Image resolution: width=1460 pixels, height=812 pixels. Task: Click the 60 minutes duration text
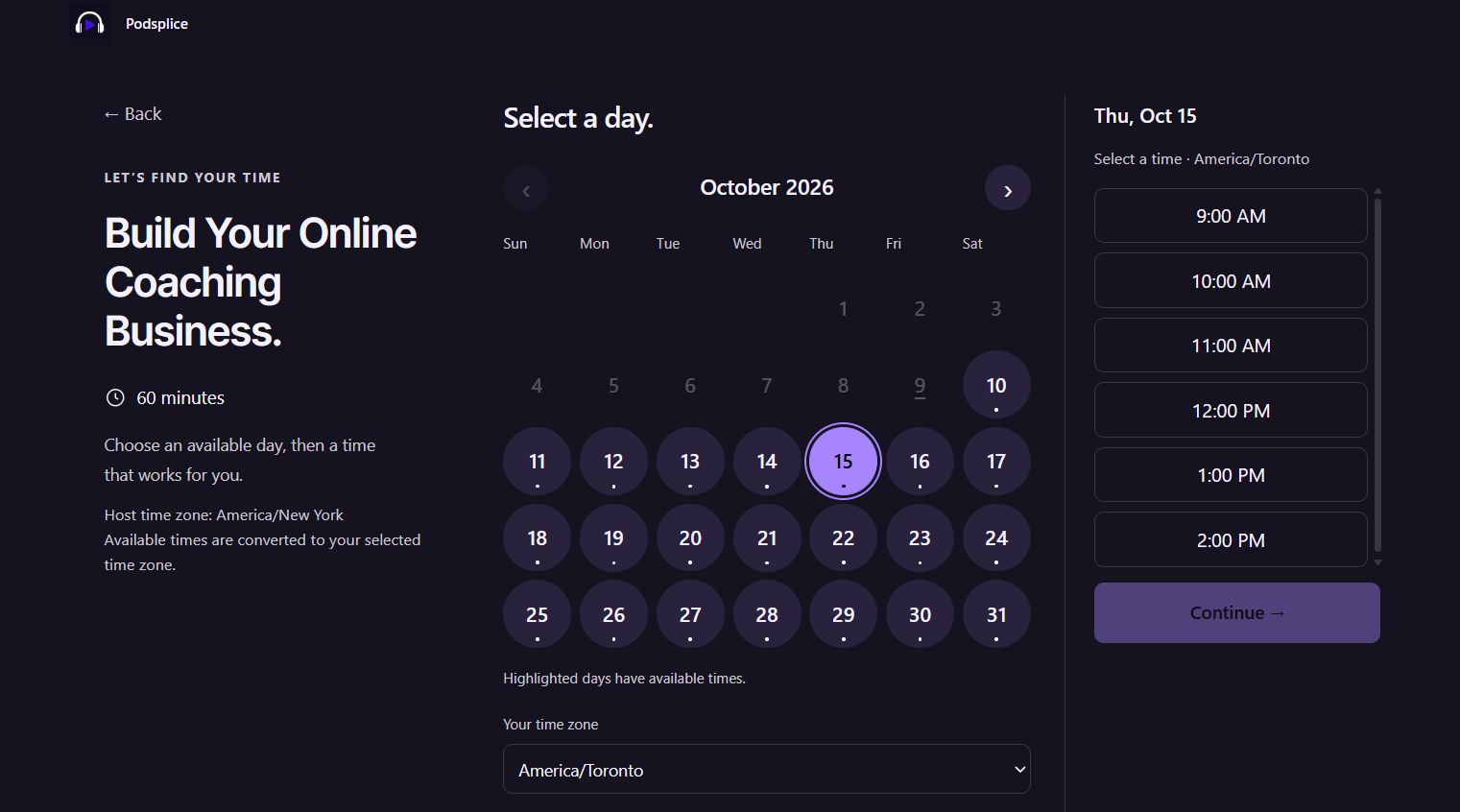point(180,397)
